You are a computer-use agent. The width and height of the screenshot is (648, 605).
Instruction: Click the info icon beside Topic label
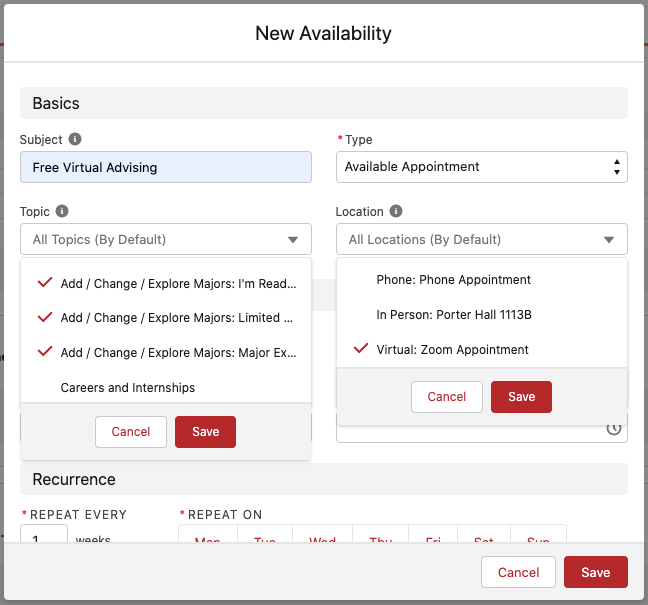(62, 212)
